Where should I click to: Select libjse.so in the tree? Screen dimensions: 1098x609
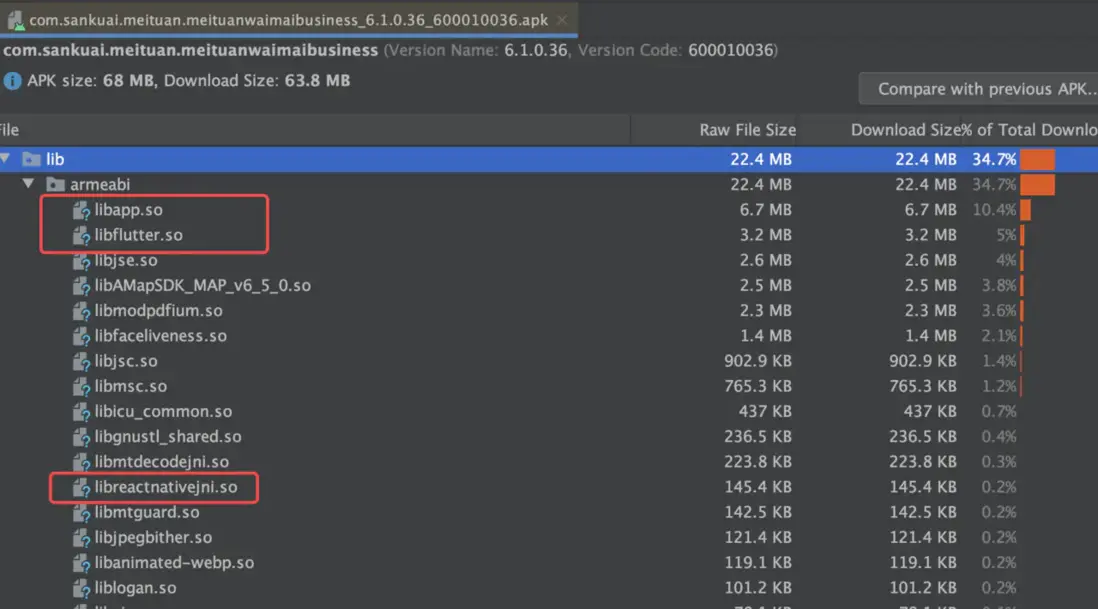coord(126,260)
